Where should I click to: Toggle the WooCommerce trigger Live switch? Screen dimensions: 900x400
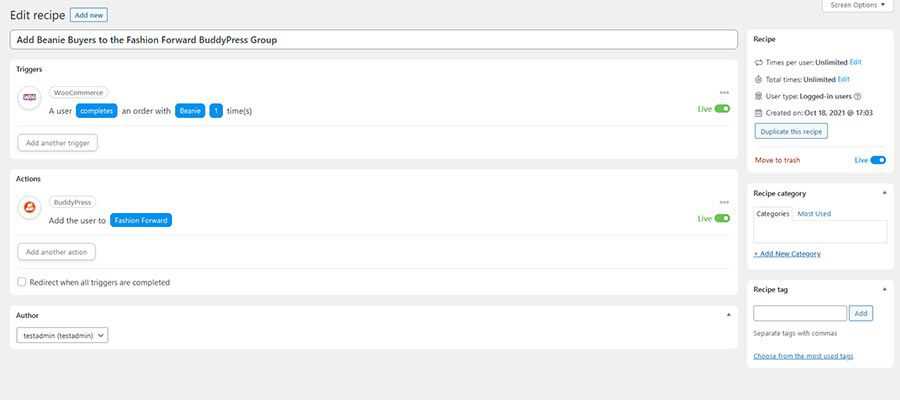[x=722, y=108]
